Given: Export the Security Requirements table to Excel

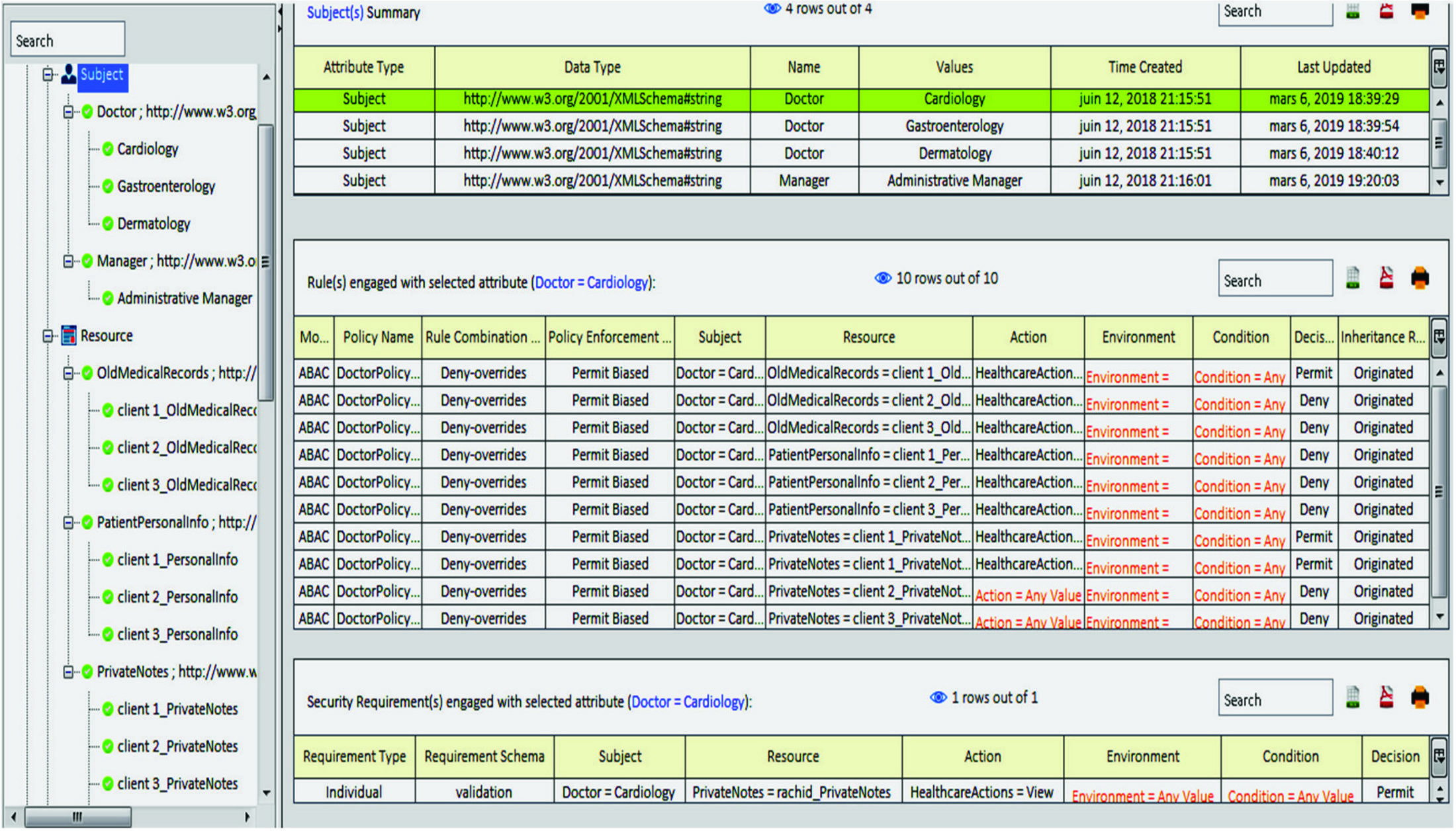Looking at the screenshot, I should tap(1353, 697).
